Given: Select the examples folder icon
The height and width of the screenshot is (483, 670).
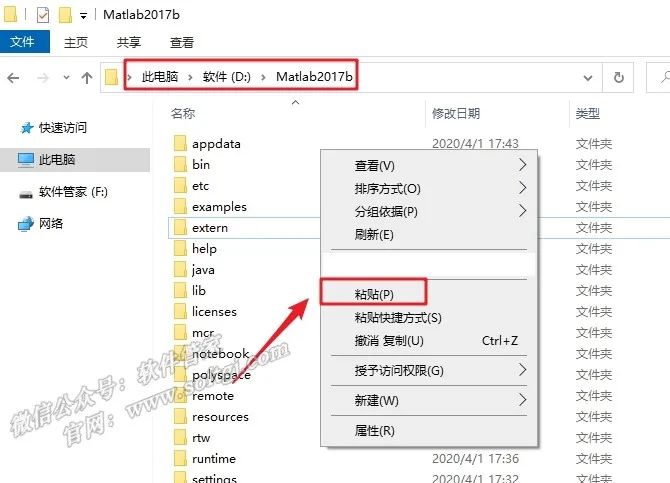Looking at the screenshot, I should click(x=180, y=206).
